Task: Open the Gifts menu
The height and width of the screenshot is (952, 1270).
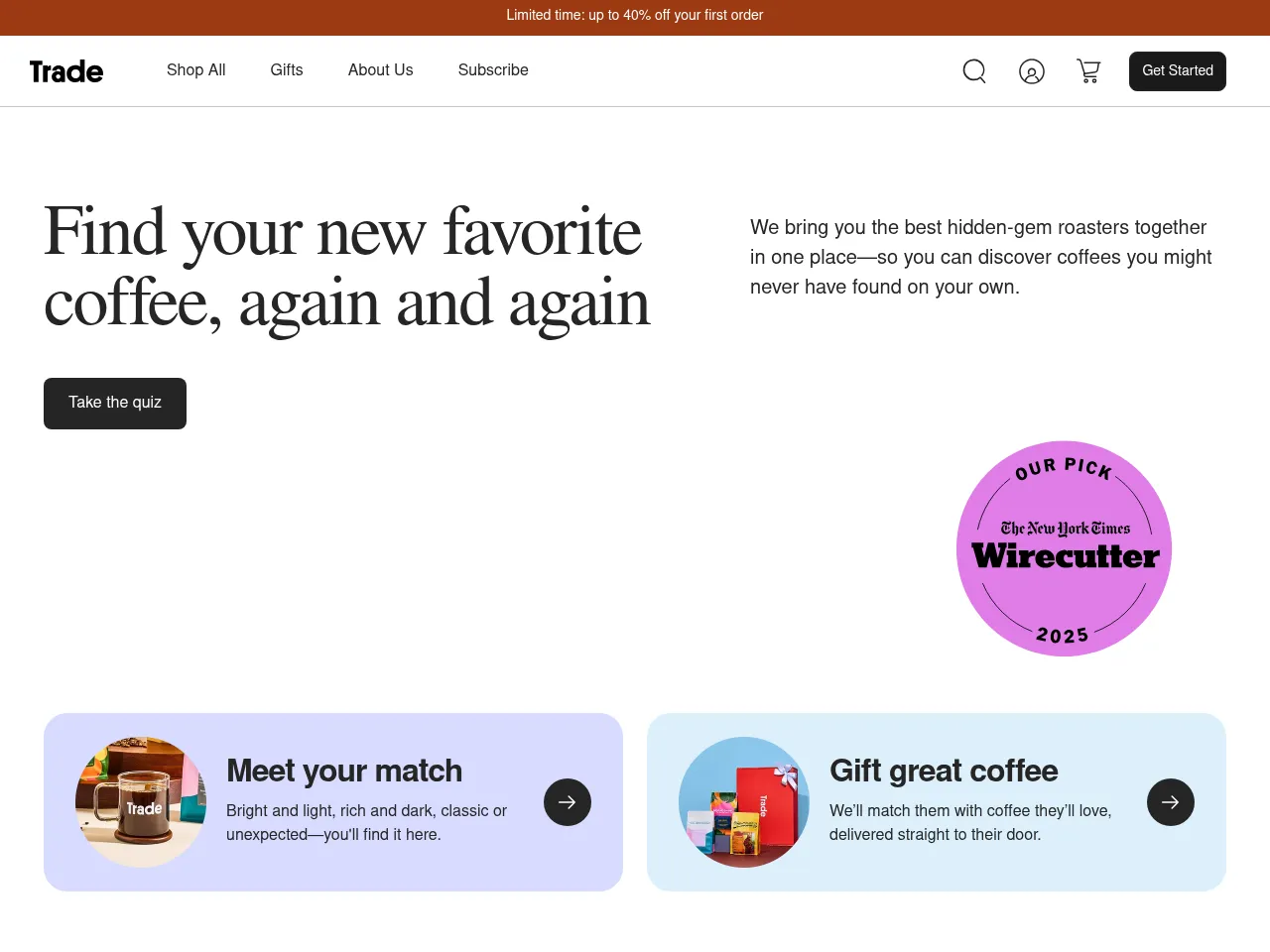Action: [x=286, y=70]
